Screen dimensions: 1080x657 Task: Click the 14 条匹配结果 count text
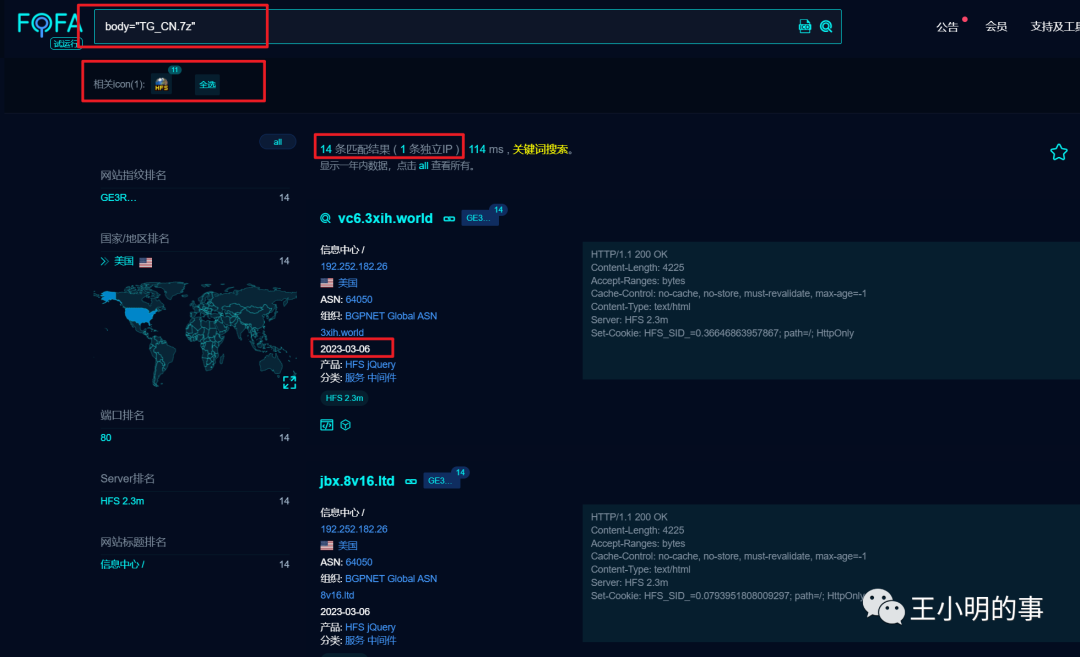355,149
